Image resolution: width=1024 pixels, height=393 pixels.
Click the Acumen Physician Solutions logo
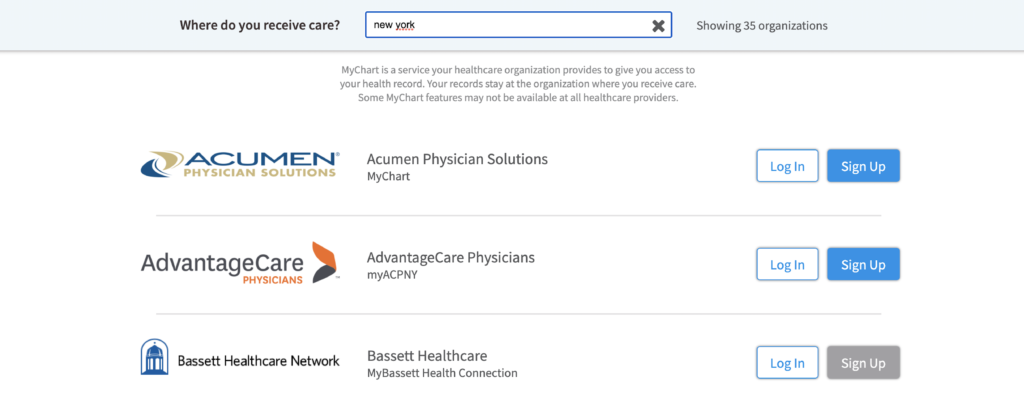[x=240, y=165]
